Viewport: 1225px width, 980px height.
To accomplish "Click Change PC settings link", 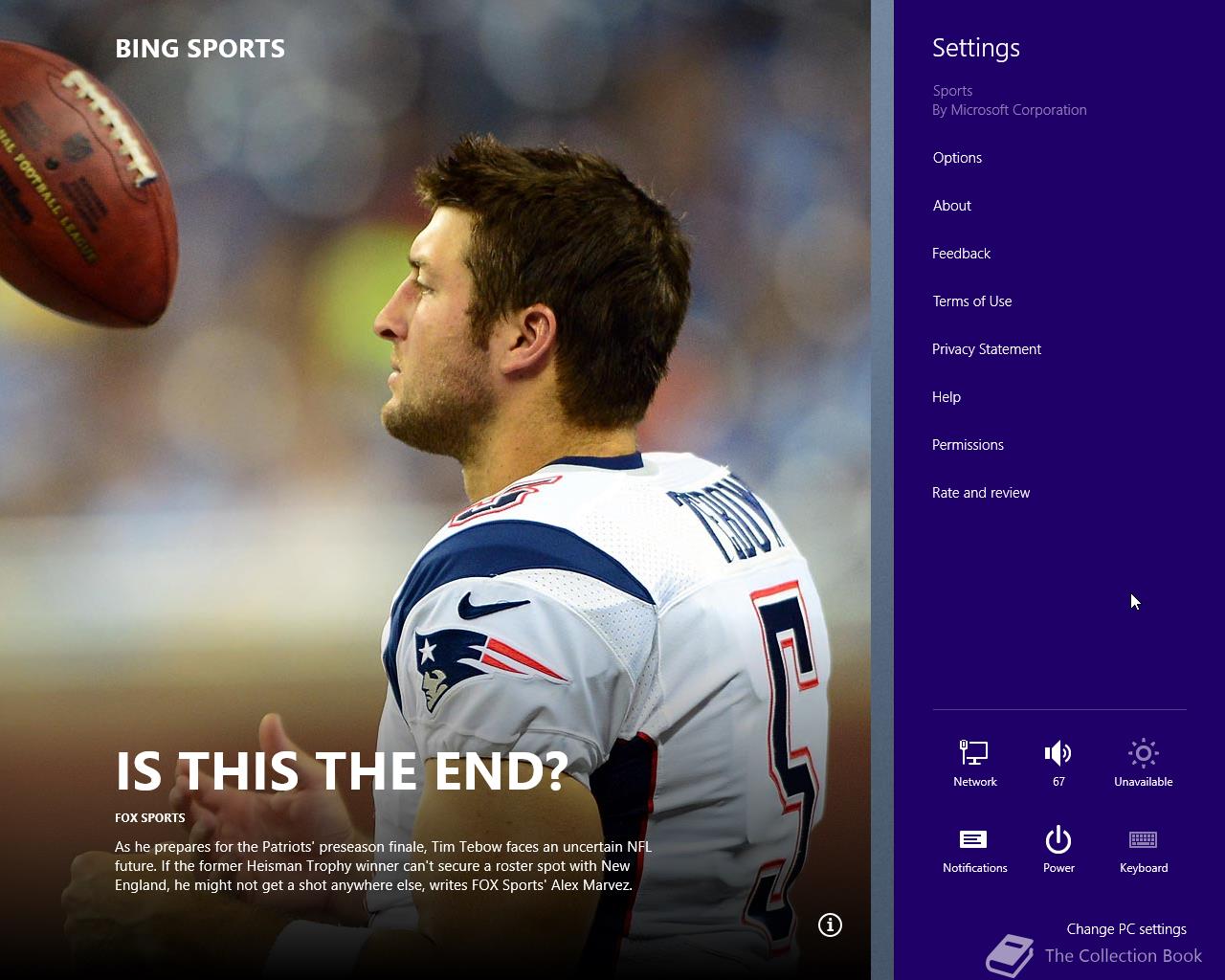I will click(x=1126, y=929).
